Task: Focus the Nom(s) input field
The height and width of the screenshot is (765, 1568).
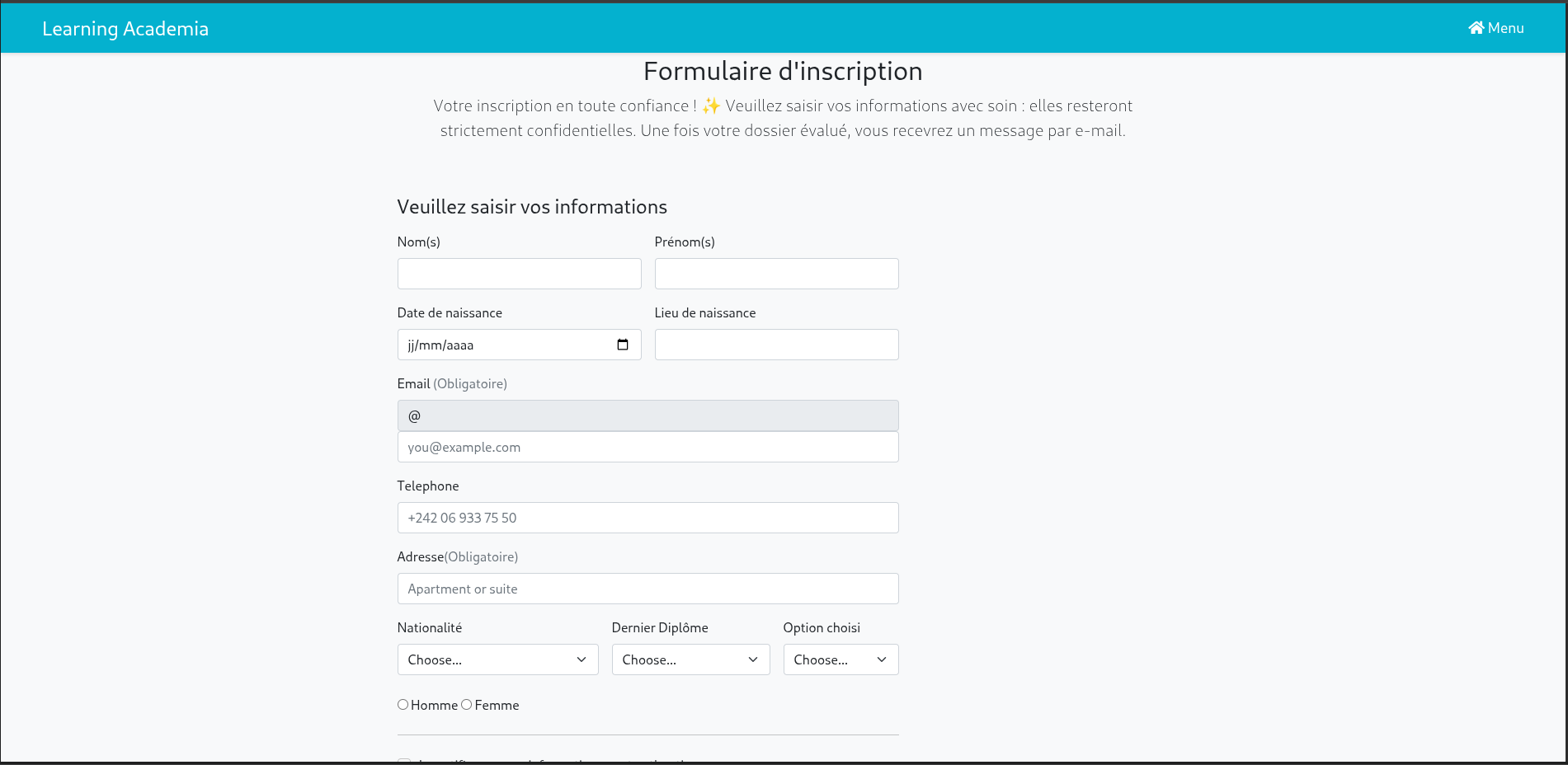Action: pos(519,274)
